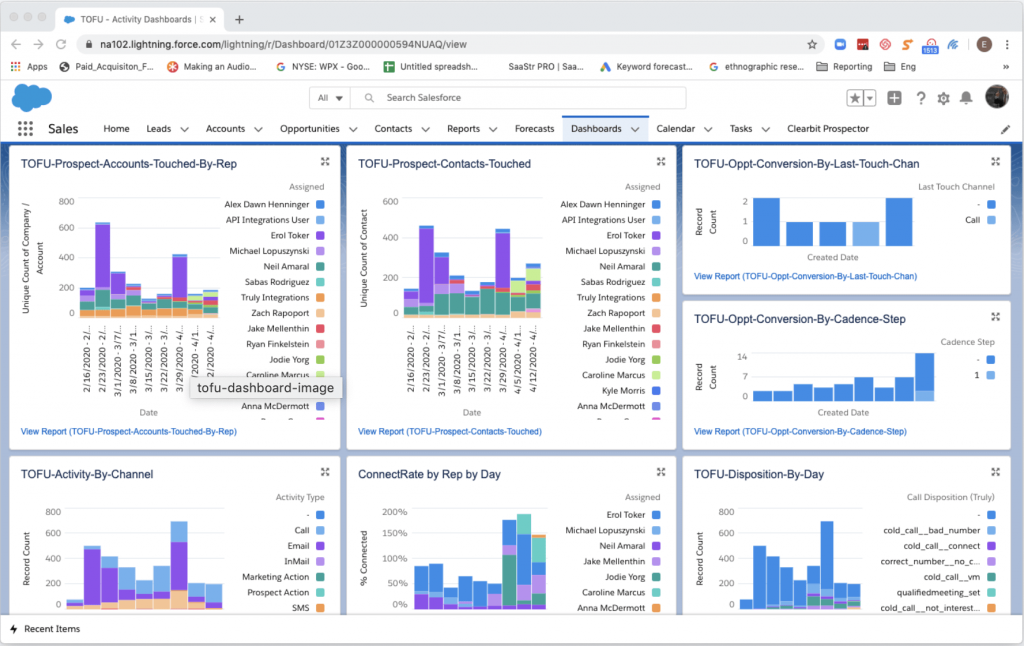
Task: Open the All search scope dropdown
Action: pos(330,98)
